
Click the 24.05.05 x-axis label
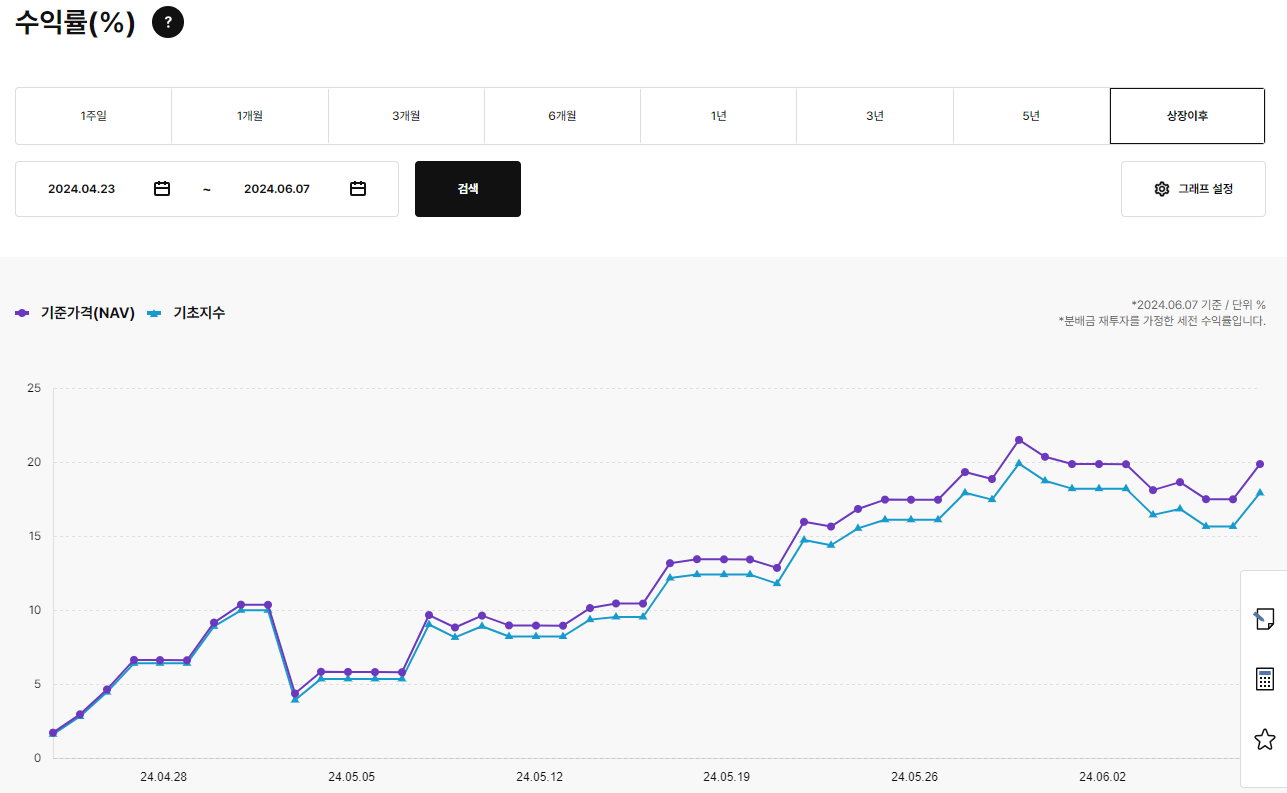(351, 776)
